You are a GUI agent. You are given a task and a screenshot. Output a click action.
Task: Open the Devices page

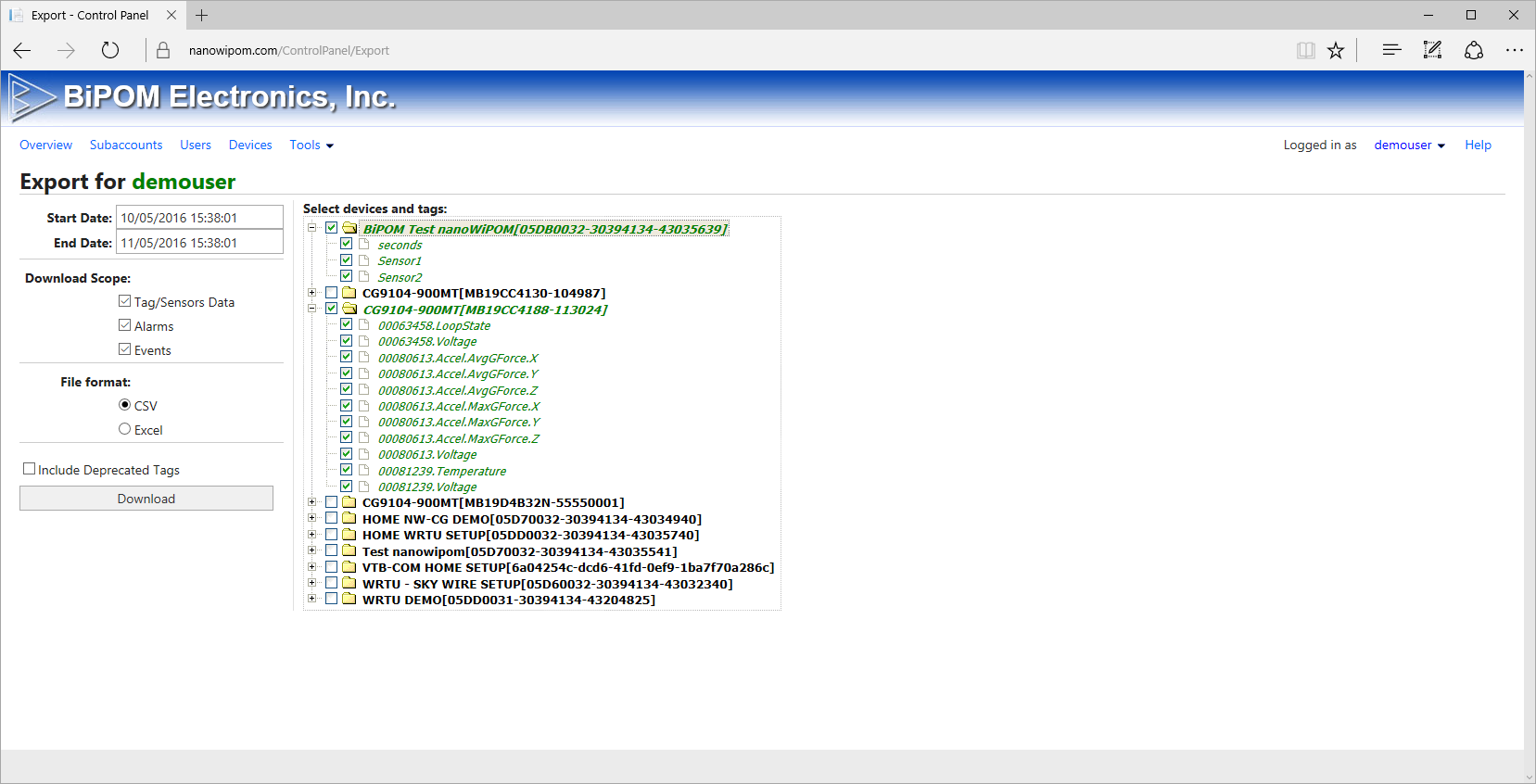click(x=250, y=145)
